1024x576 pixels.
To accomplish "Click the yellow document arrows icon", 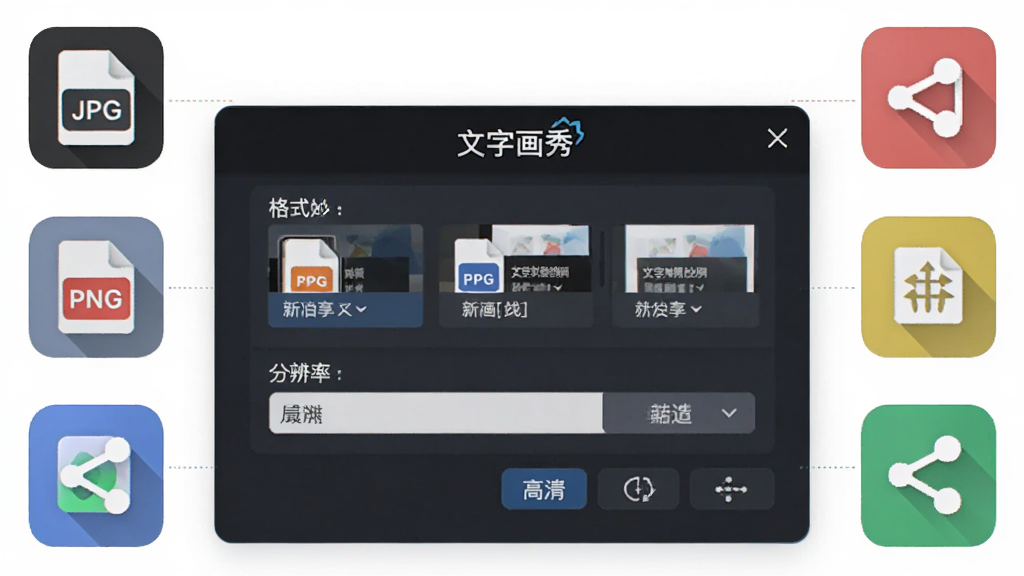I will (928, 287).
